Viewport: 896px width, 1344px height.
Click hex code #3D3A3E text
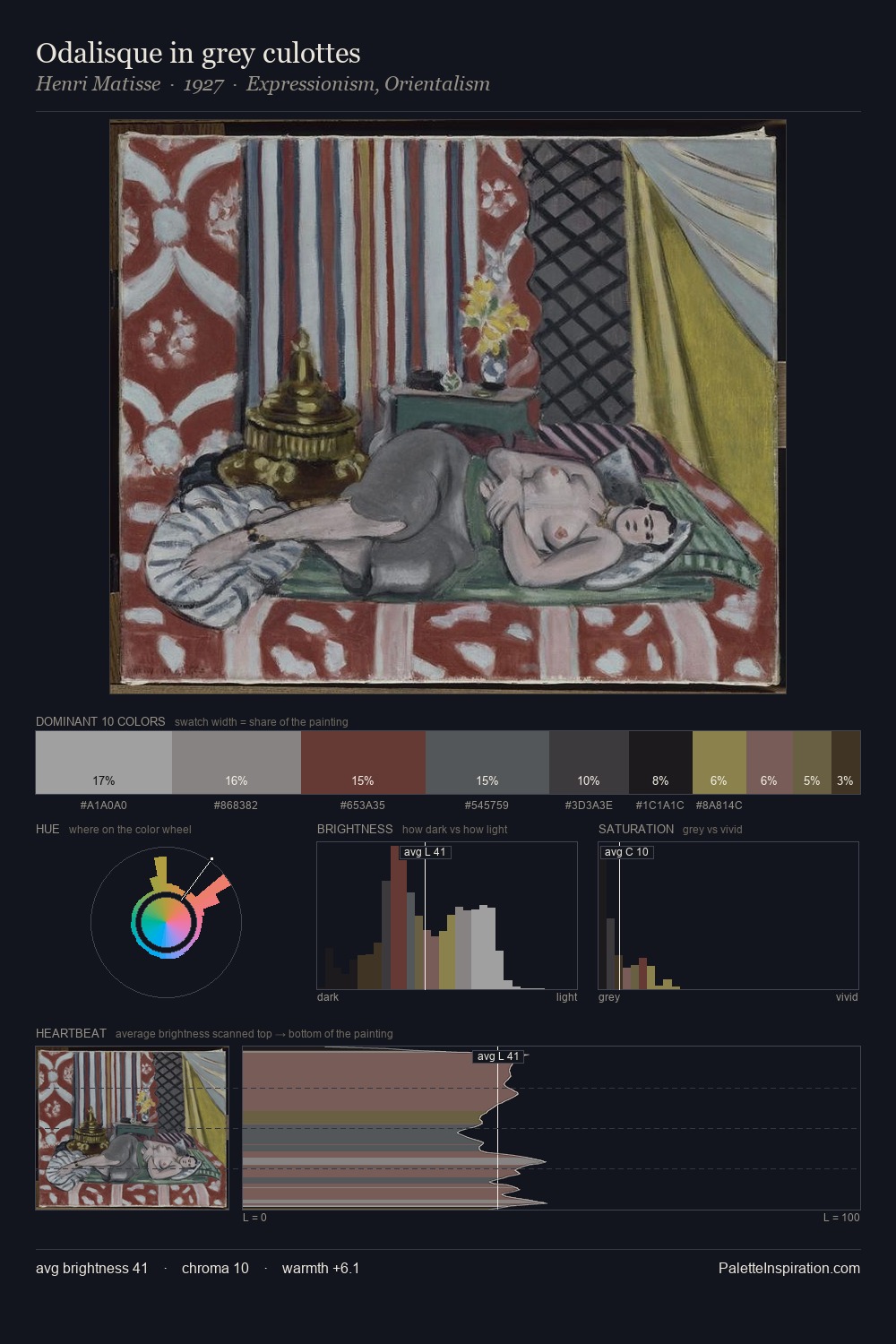tap(589, 805)
